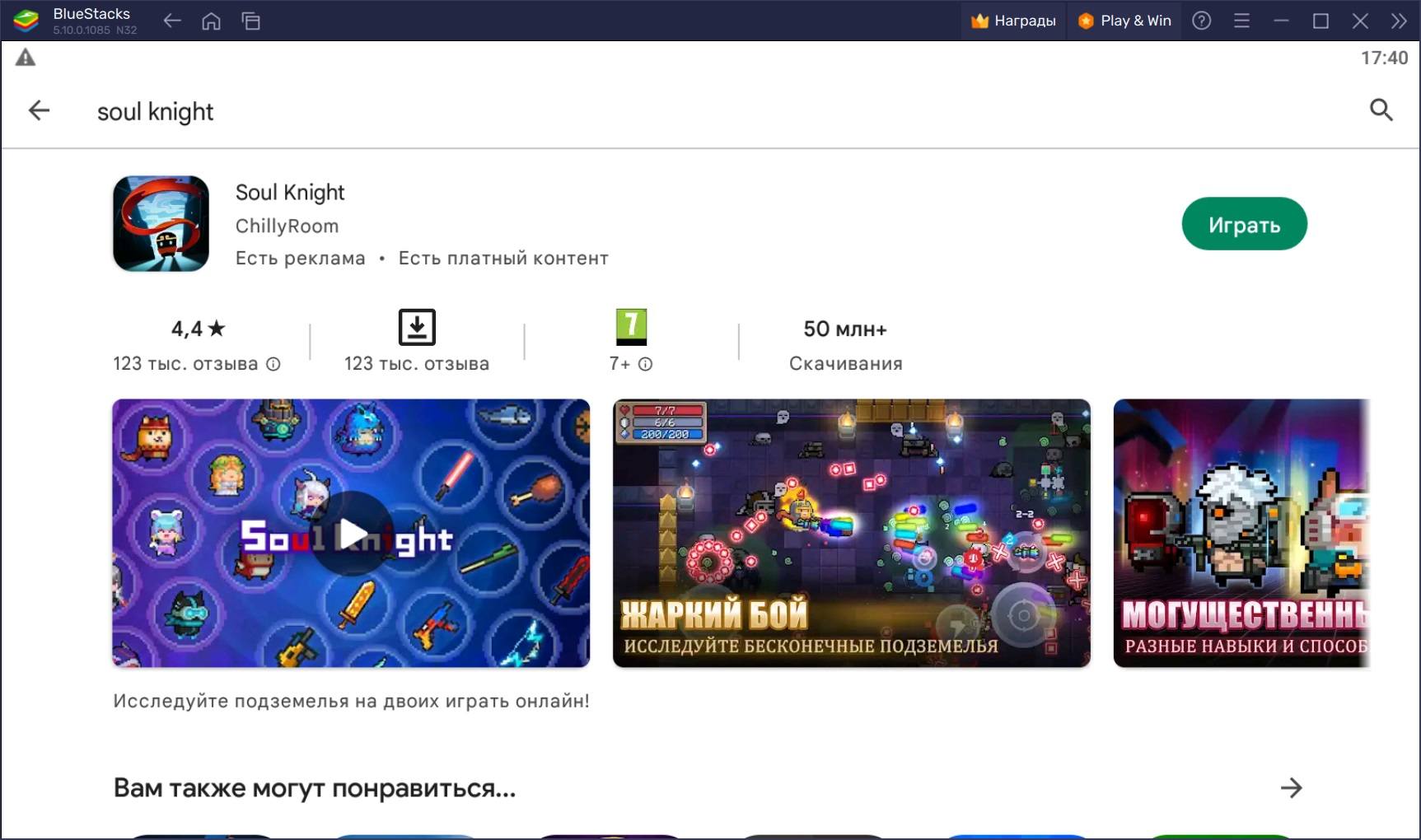This screenshot has width=1421, height=840.
Task: Click Скачивания label
Action: point(845,364)
